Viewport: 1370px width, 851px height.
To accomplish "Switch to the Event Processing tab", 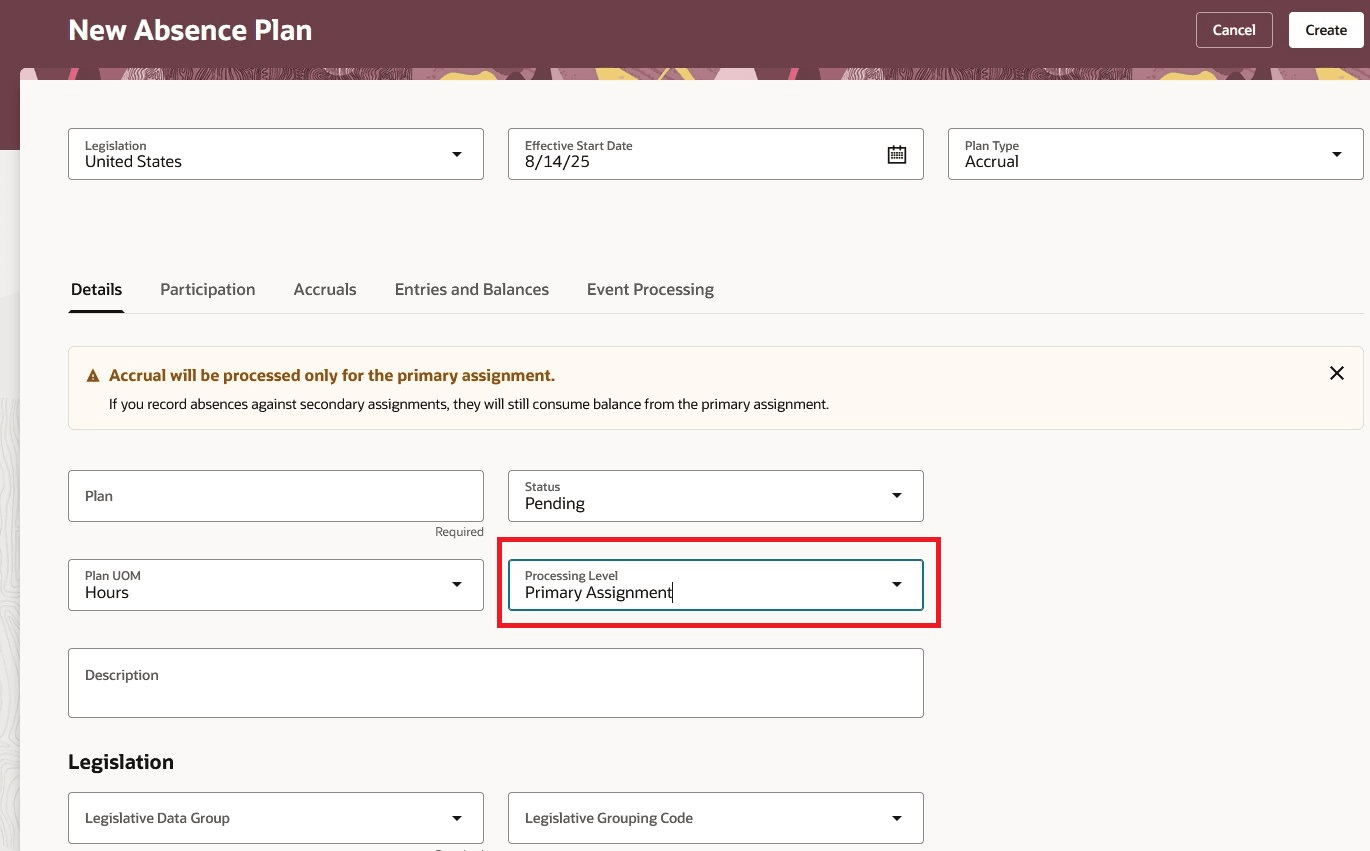I will 650,289.
